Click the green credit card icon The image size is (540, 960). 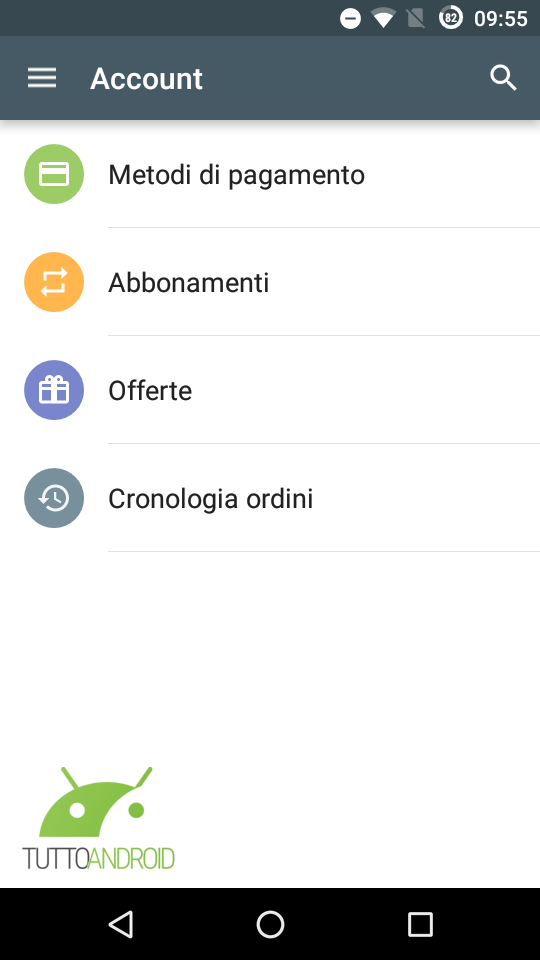coord(54,174)
